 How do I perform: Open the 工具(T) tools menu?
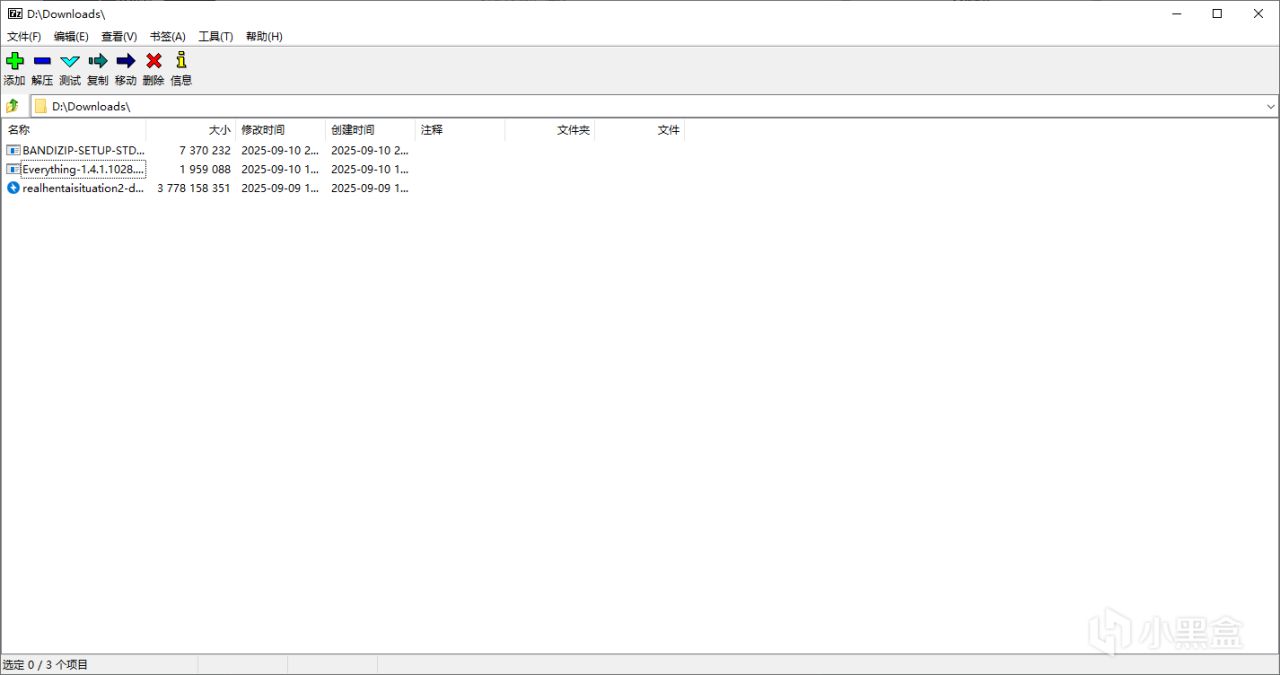coord(216,36)
